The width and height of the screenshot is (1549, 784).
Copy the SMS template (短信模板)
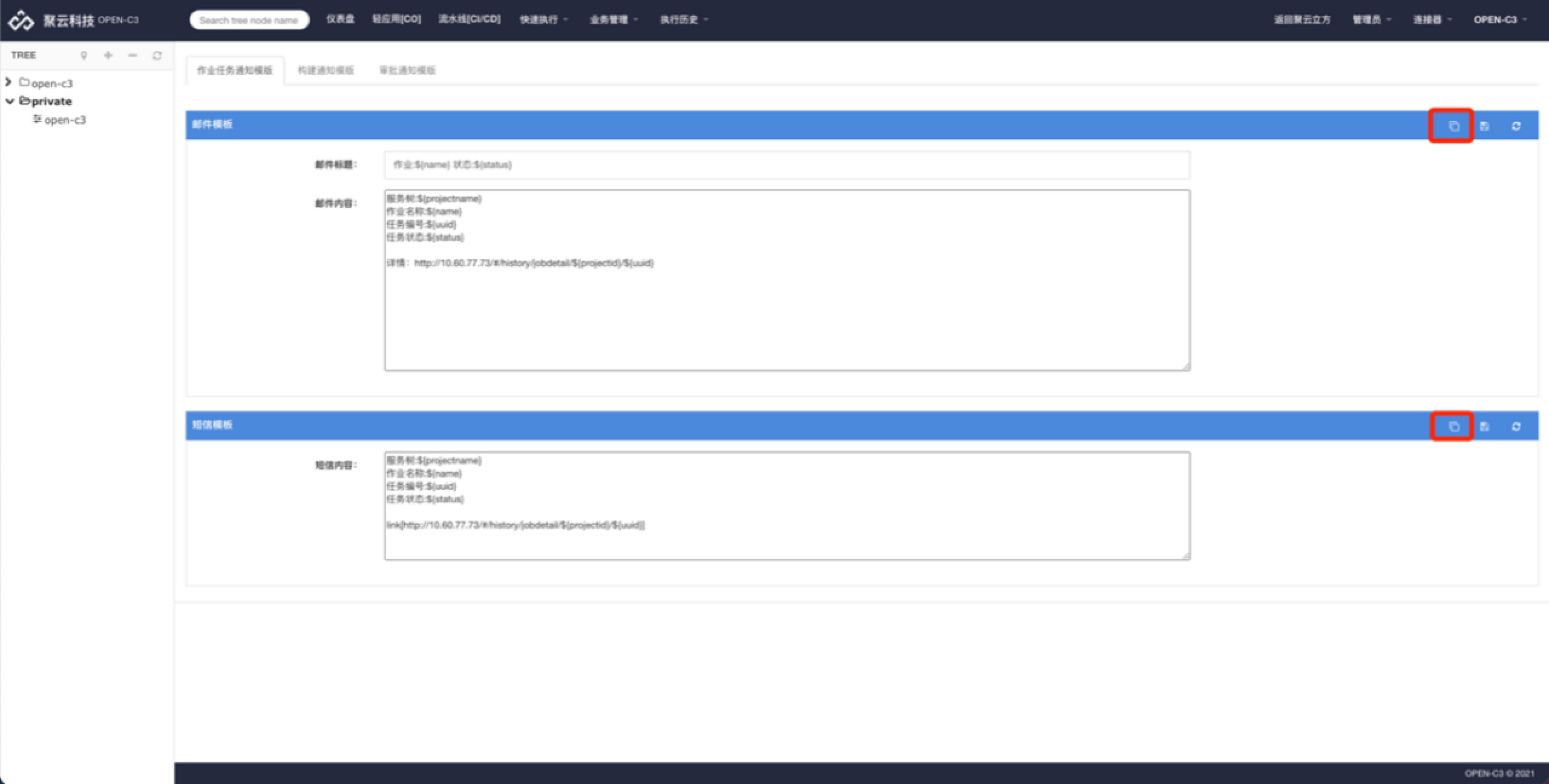click(x=1453, y=426)
